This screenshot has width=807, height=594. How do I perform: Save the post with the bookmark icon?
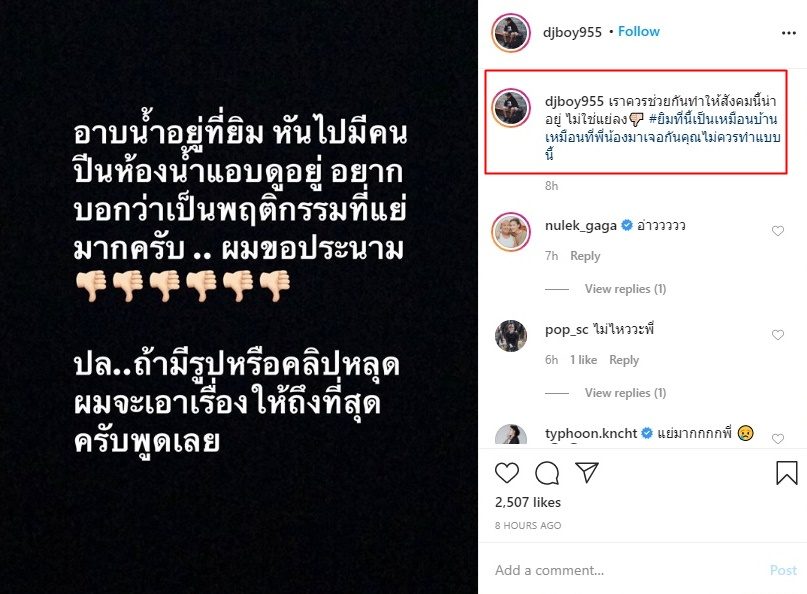pos(786,473)
